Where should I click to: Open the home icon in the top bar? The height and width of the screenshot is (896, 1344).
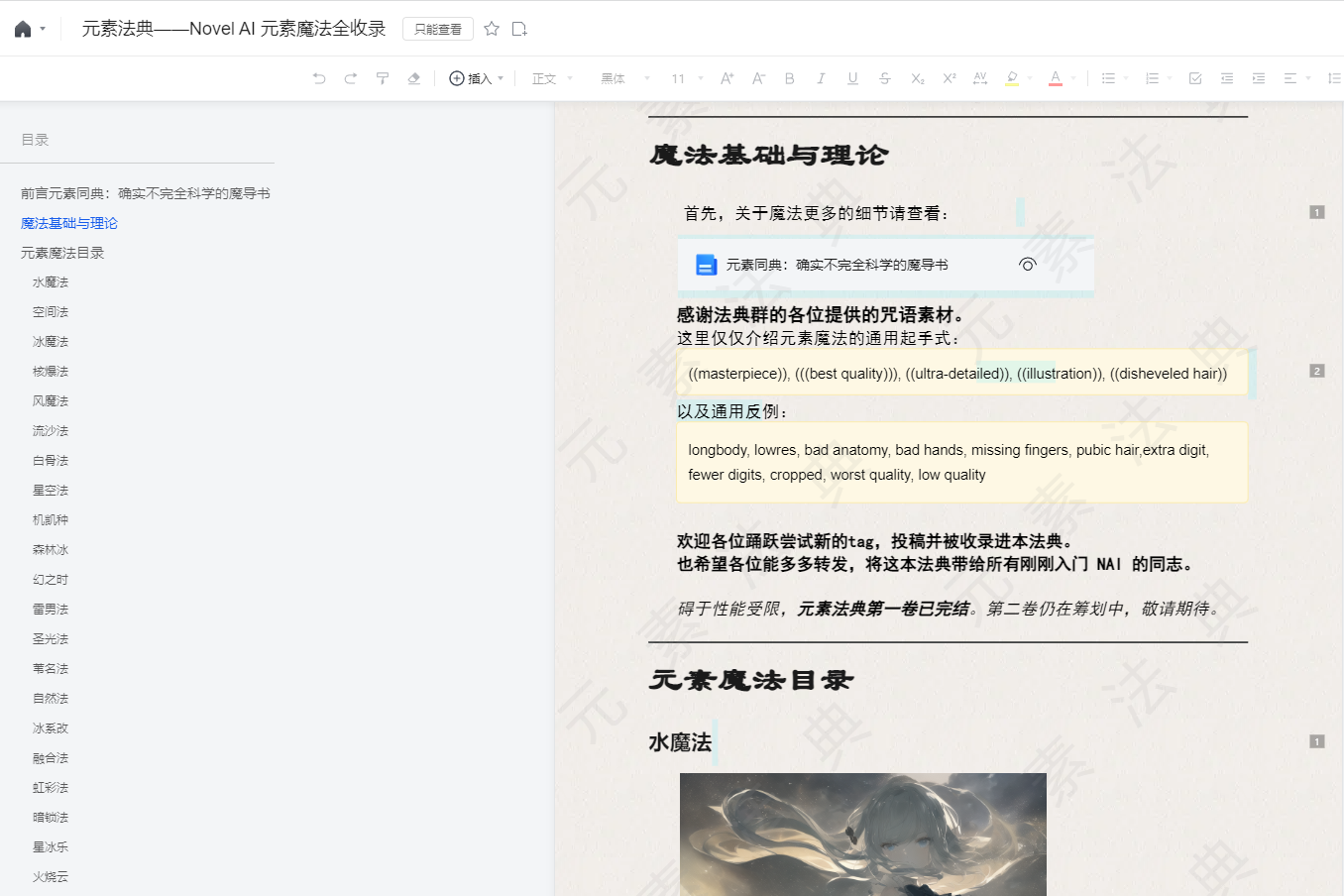22,28
